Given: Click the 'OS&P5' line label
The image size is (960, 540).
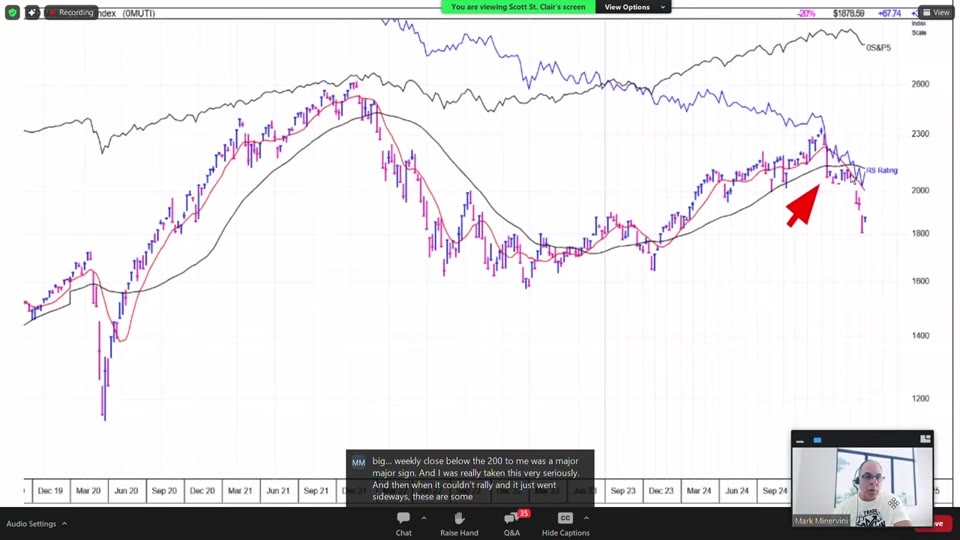Looking at the screenshot, I should pyautogui.click(x=879, y=48).
